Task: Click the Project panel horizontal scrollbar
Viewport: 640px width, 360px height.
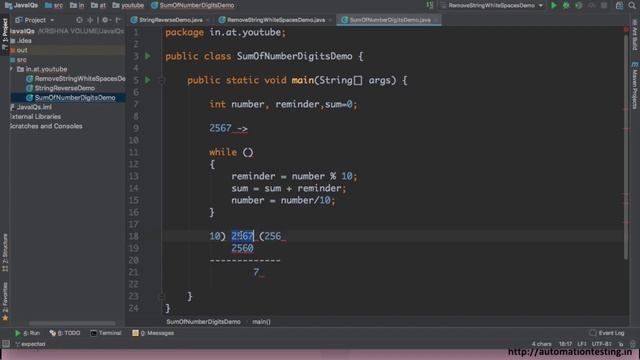Action: [72, 323]
